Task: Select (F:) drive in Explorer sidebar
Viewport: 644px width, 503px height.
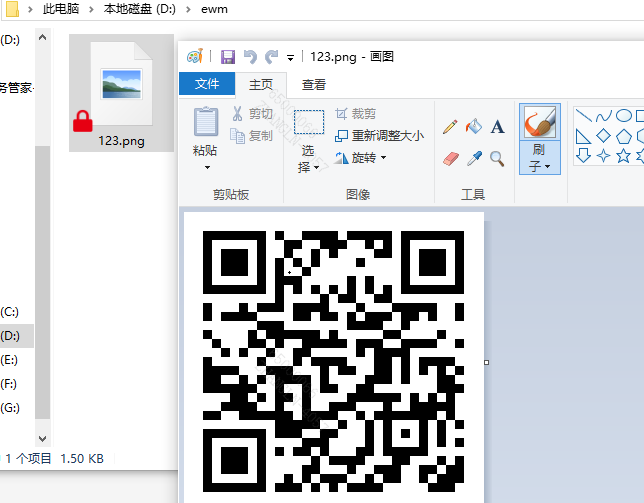Action: 9,384
